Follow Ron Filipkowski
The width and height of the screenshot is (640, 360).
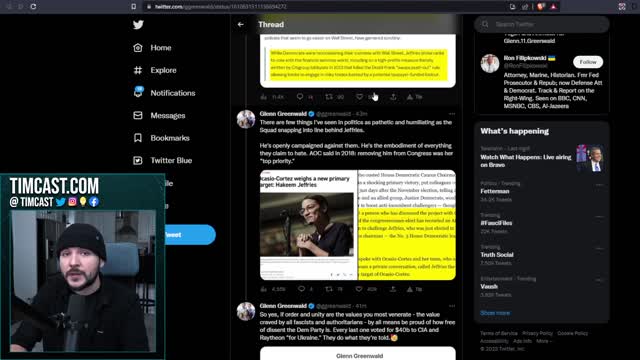coord(588,62)
